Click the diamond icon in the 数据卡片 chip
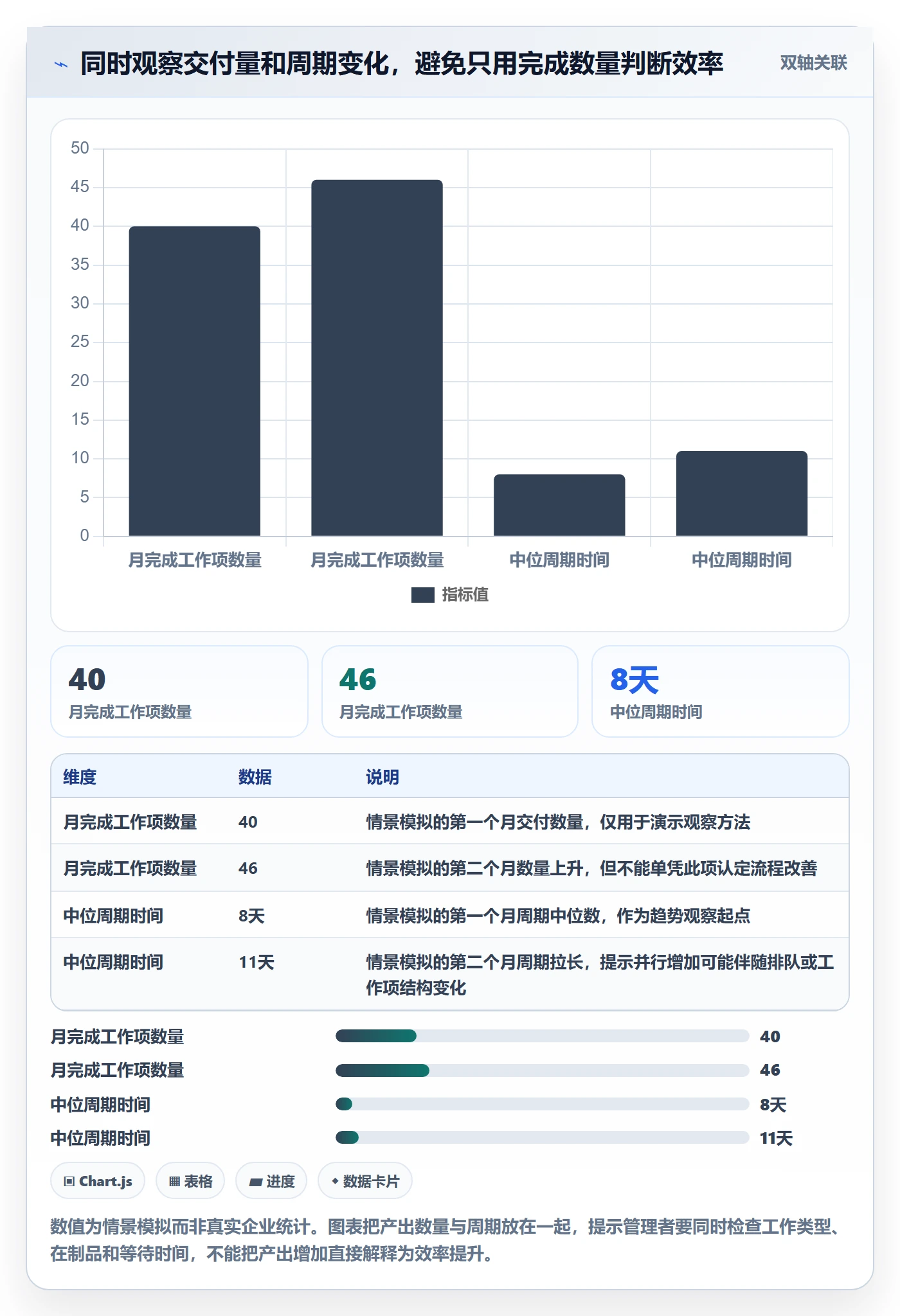900x1316 pixels. 335,1181
